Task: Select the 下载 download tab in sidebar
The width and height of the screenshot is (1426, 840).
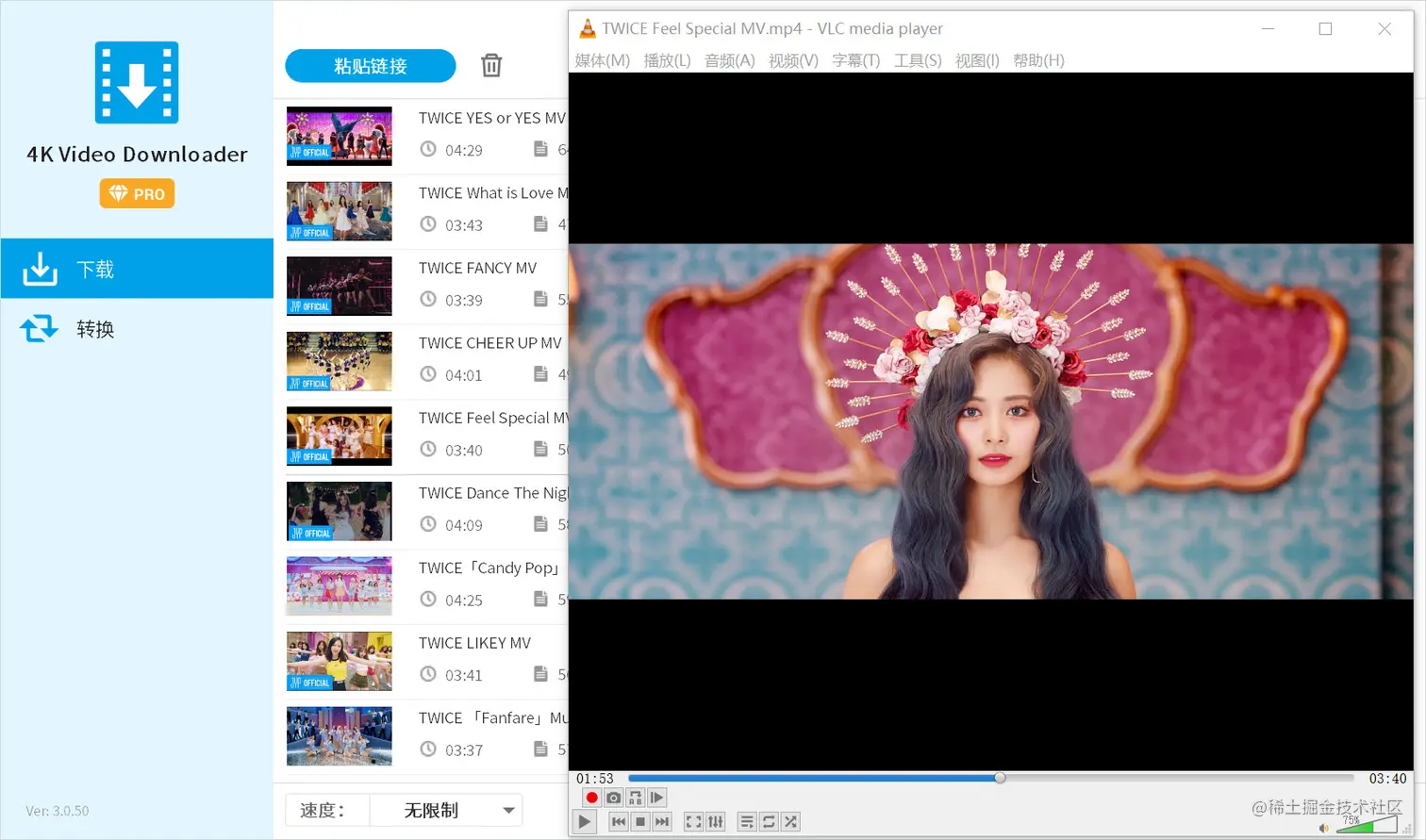Action: (137, 269)
